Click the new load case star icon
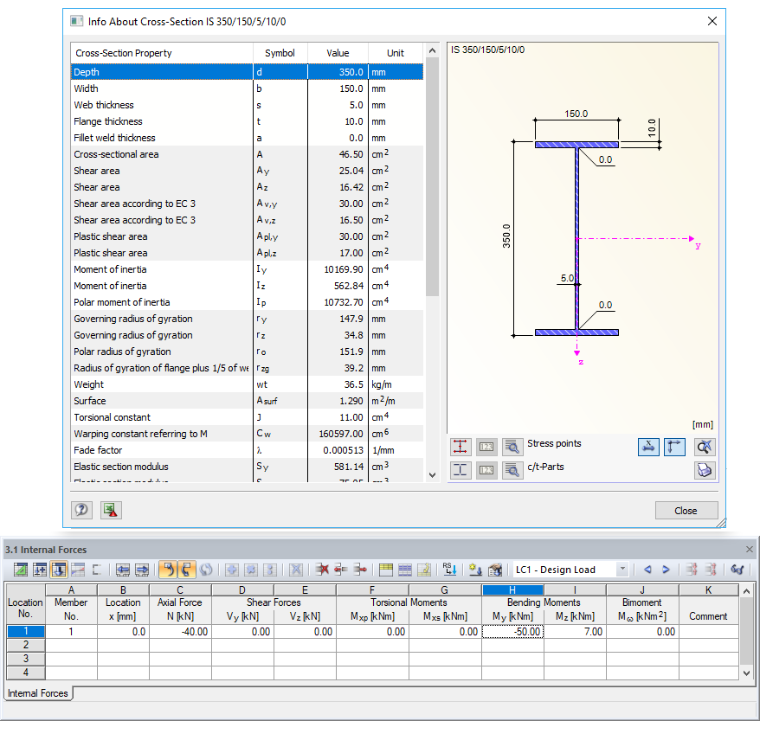 tap(475, 570)
